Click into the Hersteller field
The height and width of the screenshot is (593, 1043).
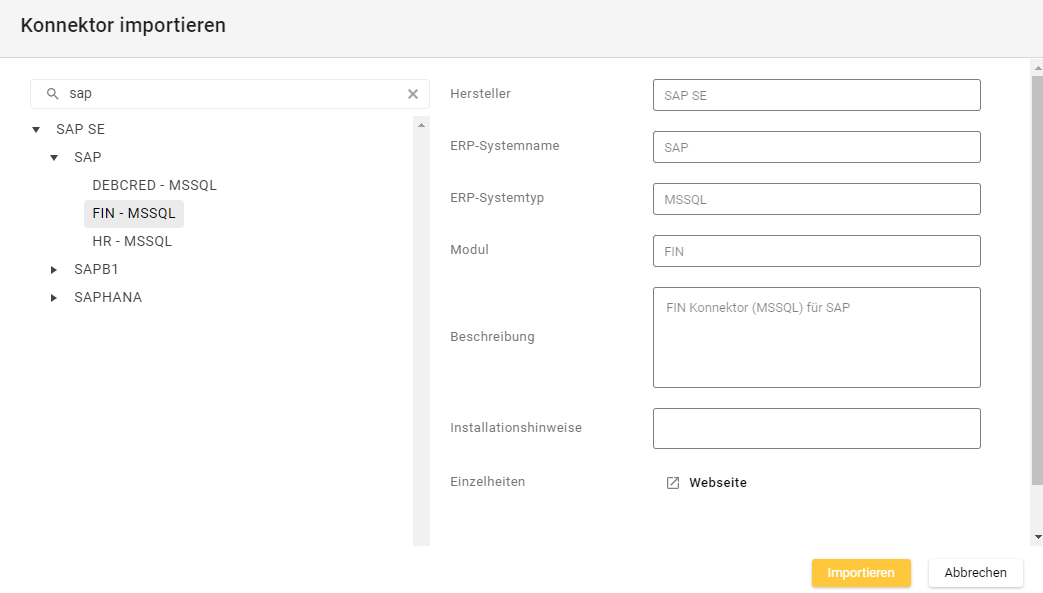point(816,95)
